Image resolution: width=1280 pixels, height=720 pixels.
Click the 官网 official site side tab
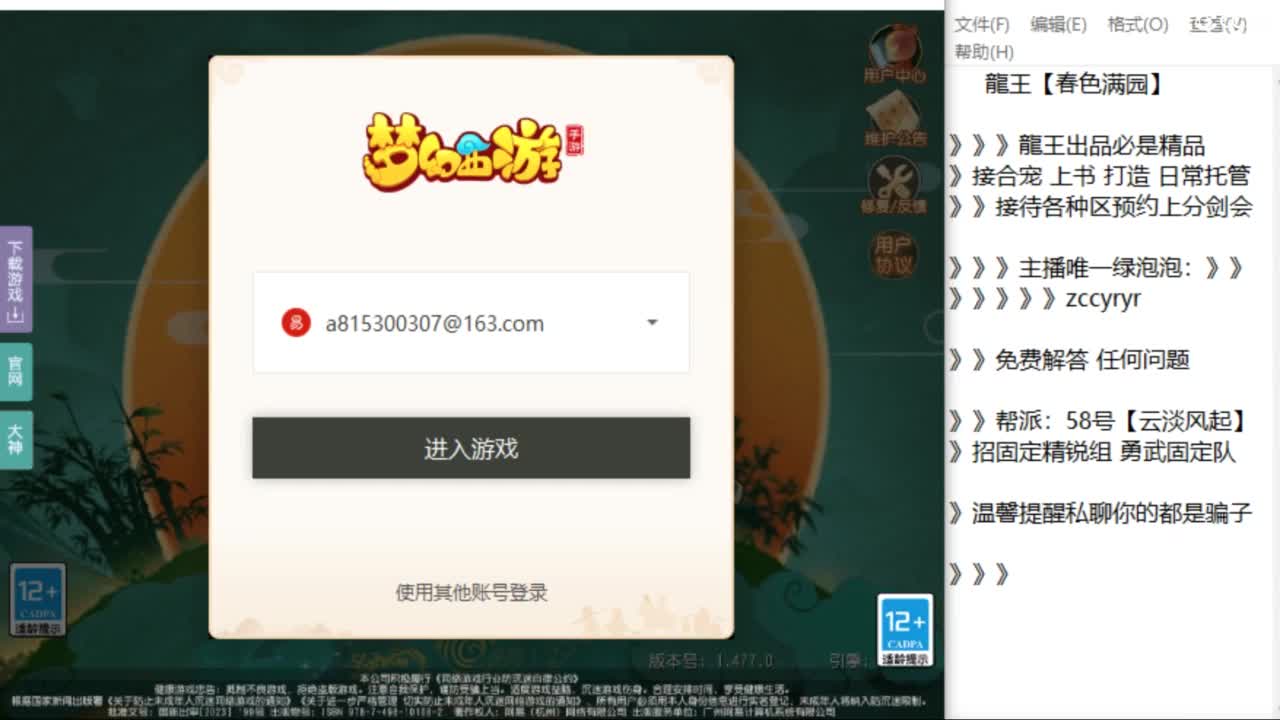[x=16, y=371]
